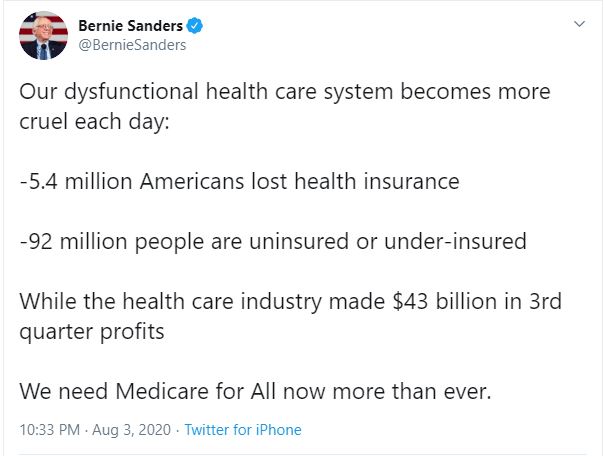Open the tweet options chevron menu
This screenshot has height=456, width=604.
(x=580, y=23)
